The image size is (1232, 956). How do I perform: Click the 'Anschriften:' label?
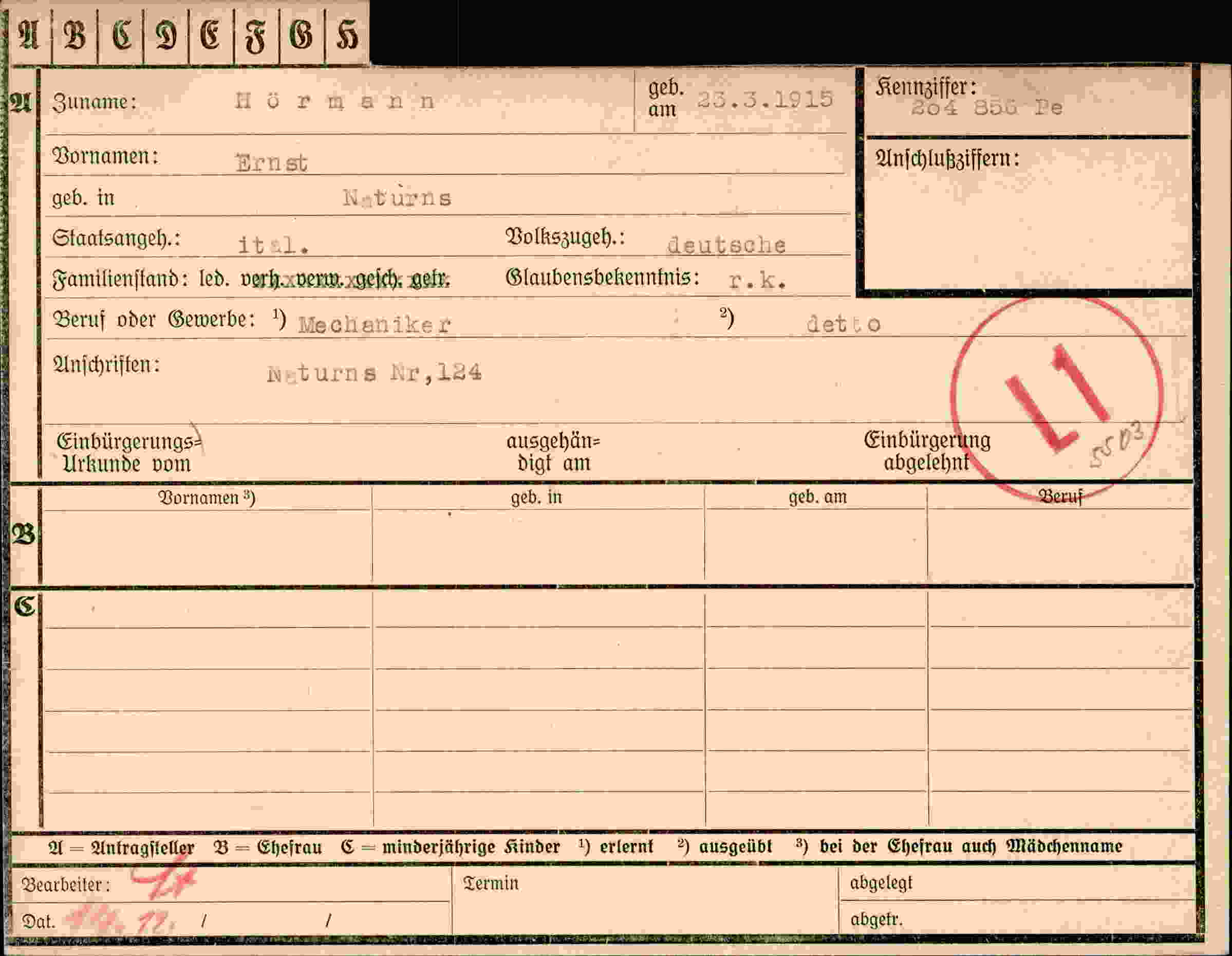(106, 364)
